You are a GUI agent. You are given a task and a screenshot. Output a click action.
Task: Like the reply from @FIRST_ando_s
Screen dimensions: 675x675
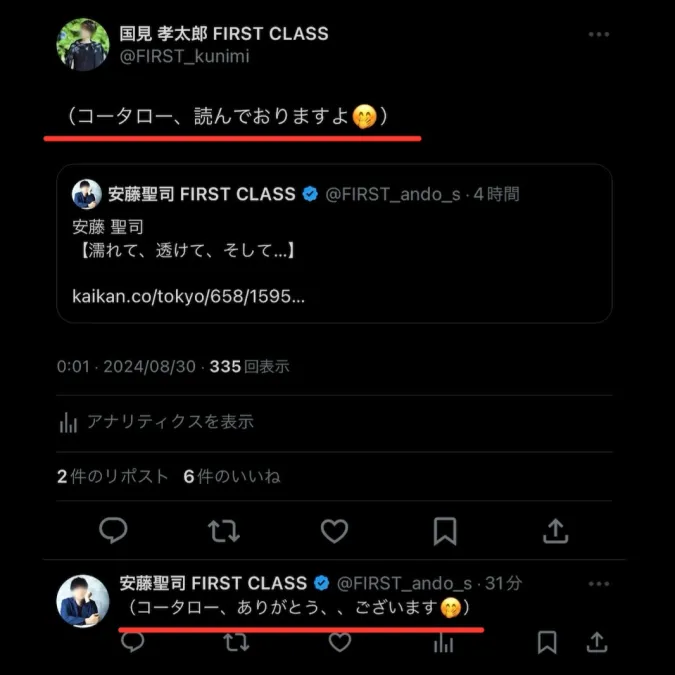(x=340, y=642)
